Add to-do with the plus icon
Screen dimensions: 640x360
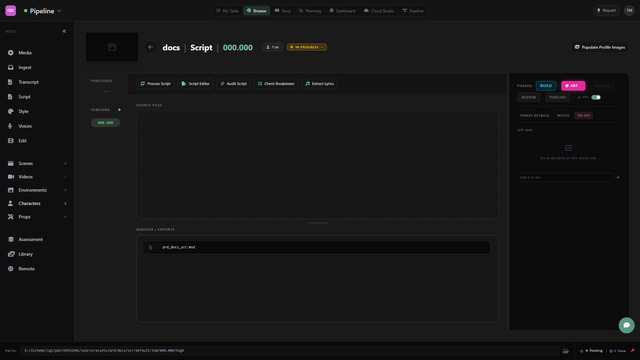[618, 178]
